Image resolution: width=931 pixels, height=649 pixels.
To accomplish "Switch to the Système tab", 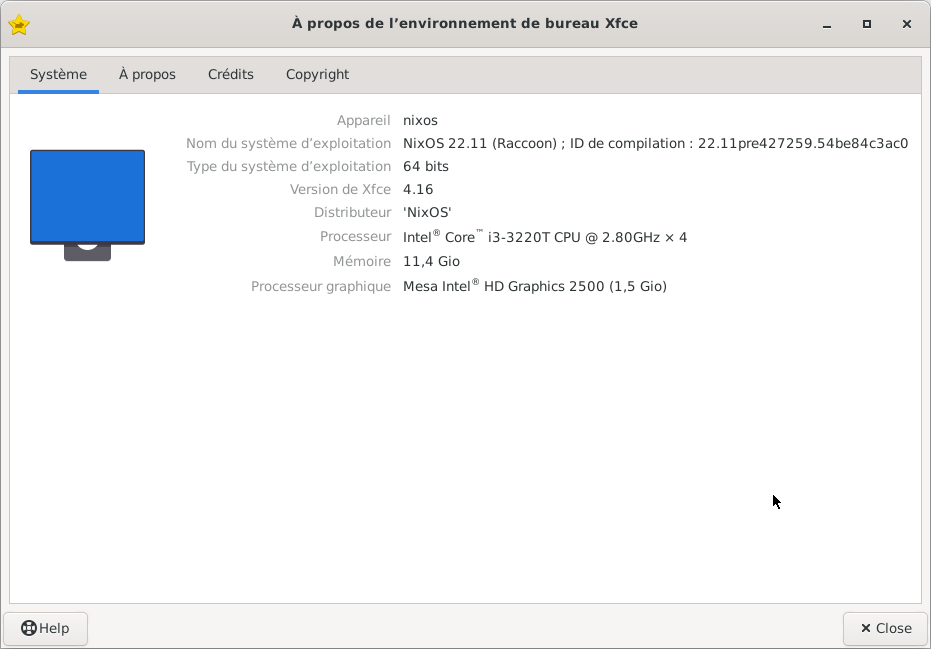I will [x=58, y=74].
